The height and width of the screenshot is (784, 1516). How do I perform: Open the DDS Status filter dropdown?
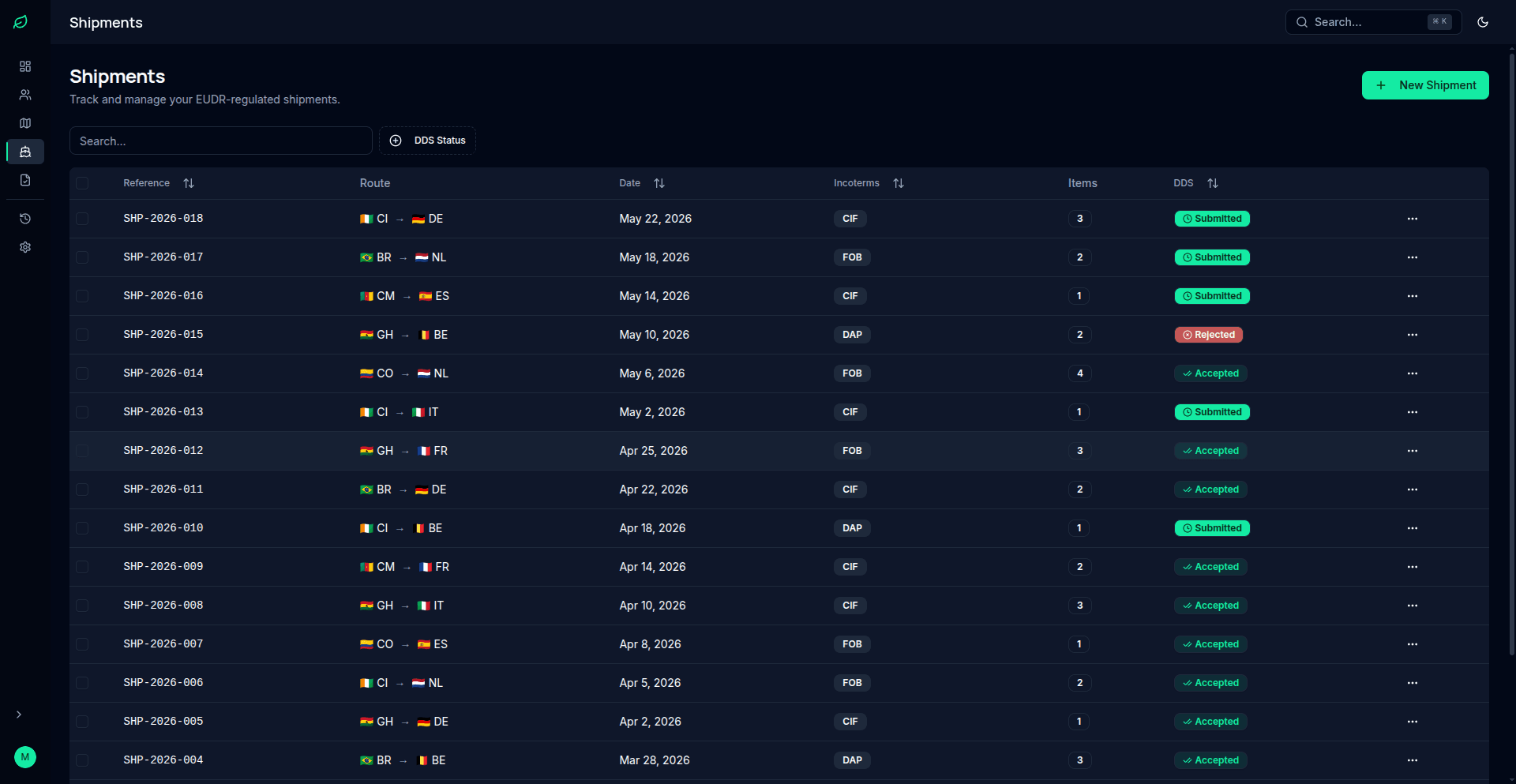coord(427,141)
